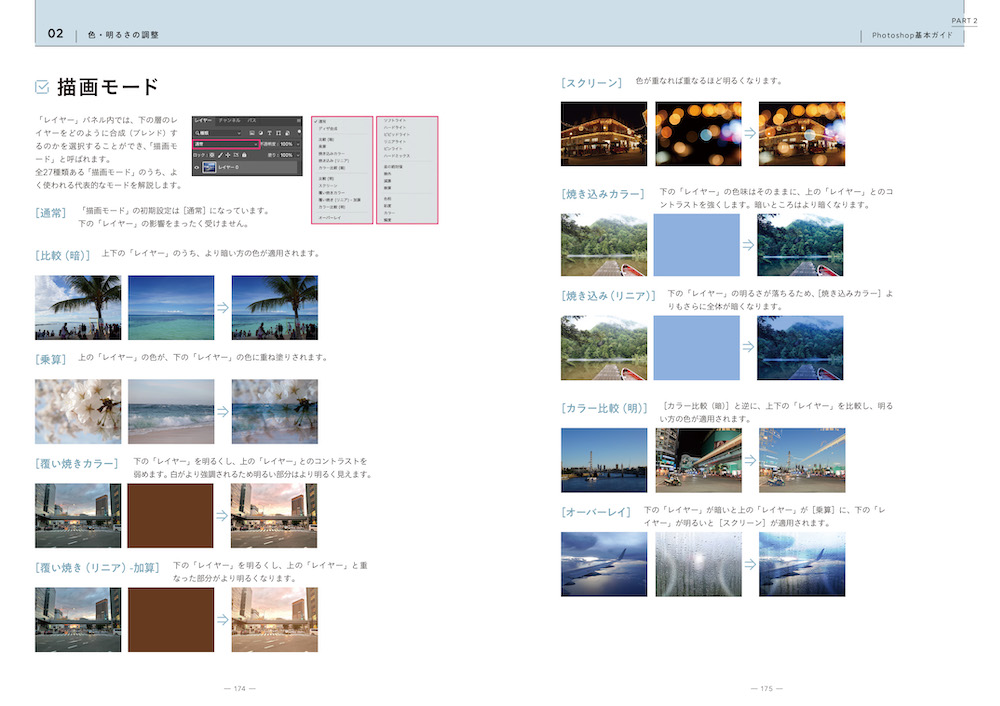Choose ハードミックス in the blend mode list
Image resolution: width=1000 pixels, height=706 pixels.
pos(397,156)
